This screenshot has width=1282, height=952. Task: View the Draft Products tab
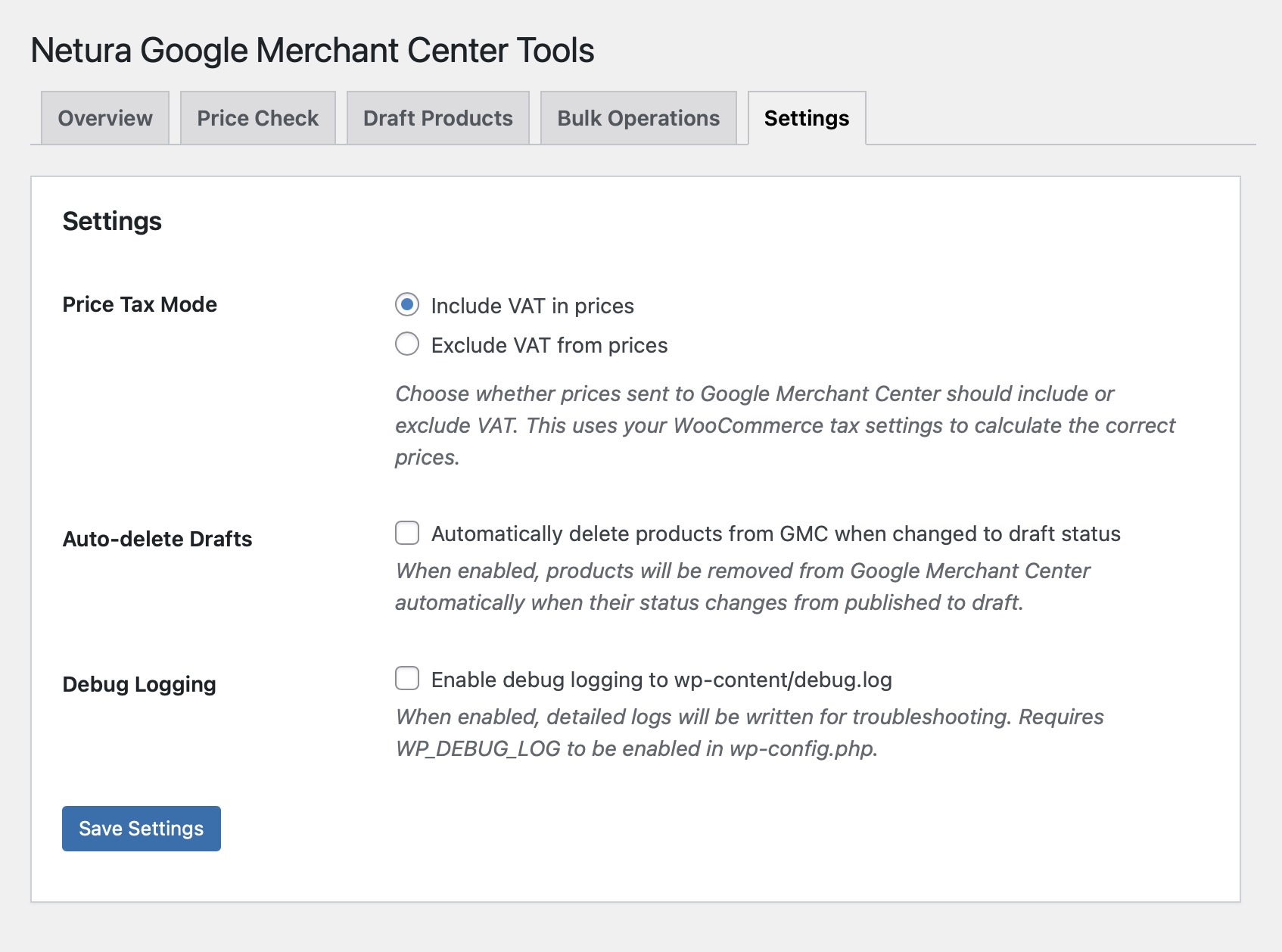pos(437,118)
